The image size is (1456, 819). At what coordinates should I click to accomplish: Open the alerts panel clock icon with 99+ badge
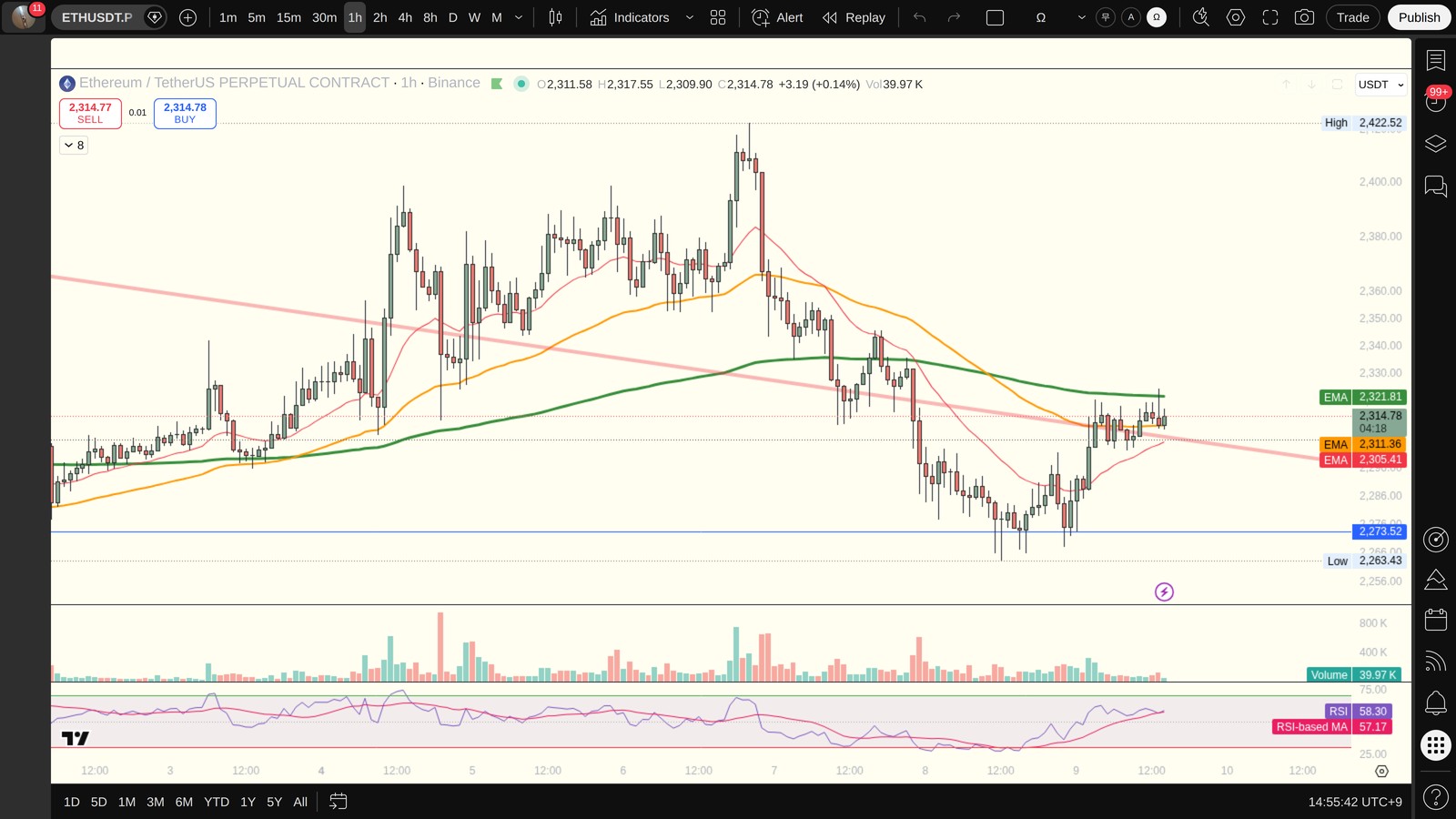tap(1436, 100)
